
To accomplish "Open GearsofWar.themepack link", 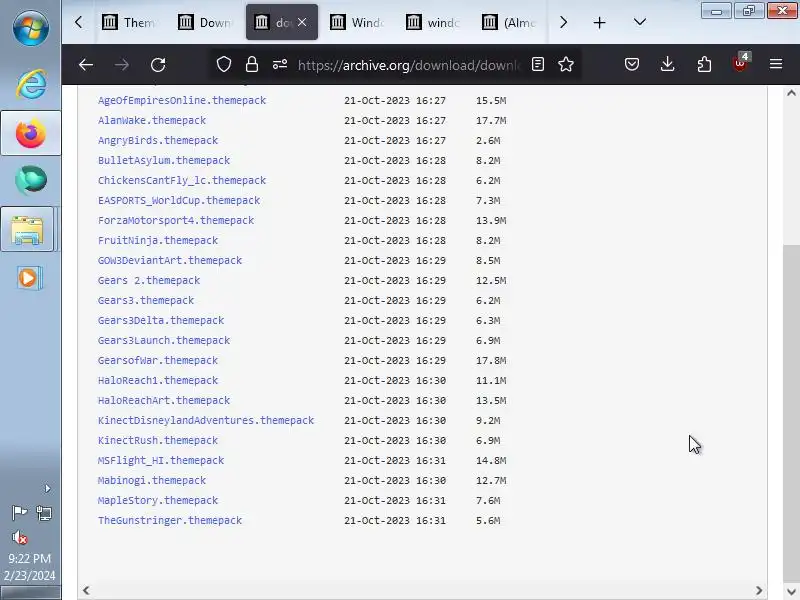I will 158,360.
